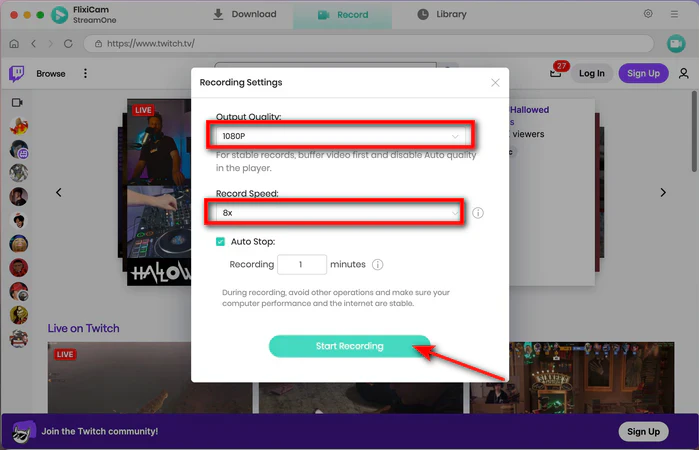Click the Twitch logo icon

(x=16, y=73)
